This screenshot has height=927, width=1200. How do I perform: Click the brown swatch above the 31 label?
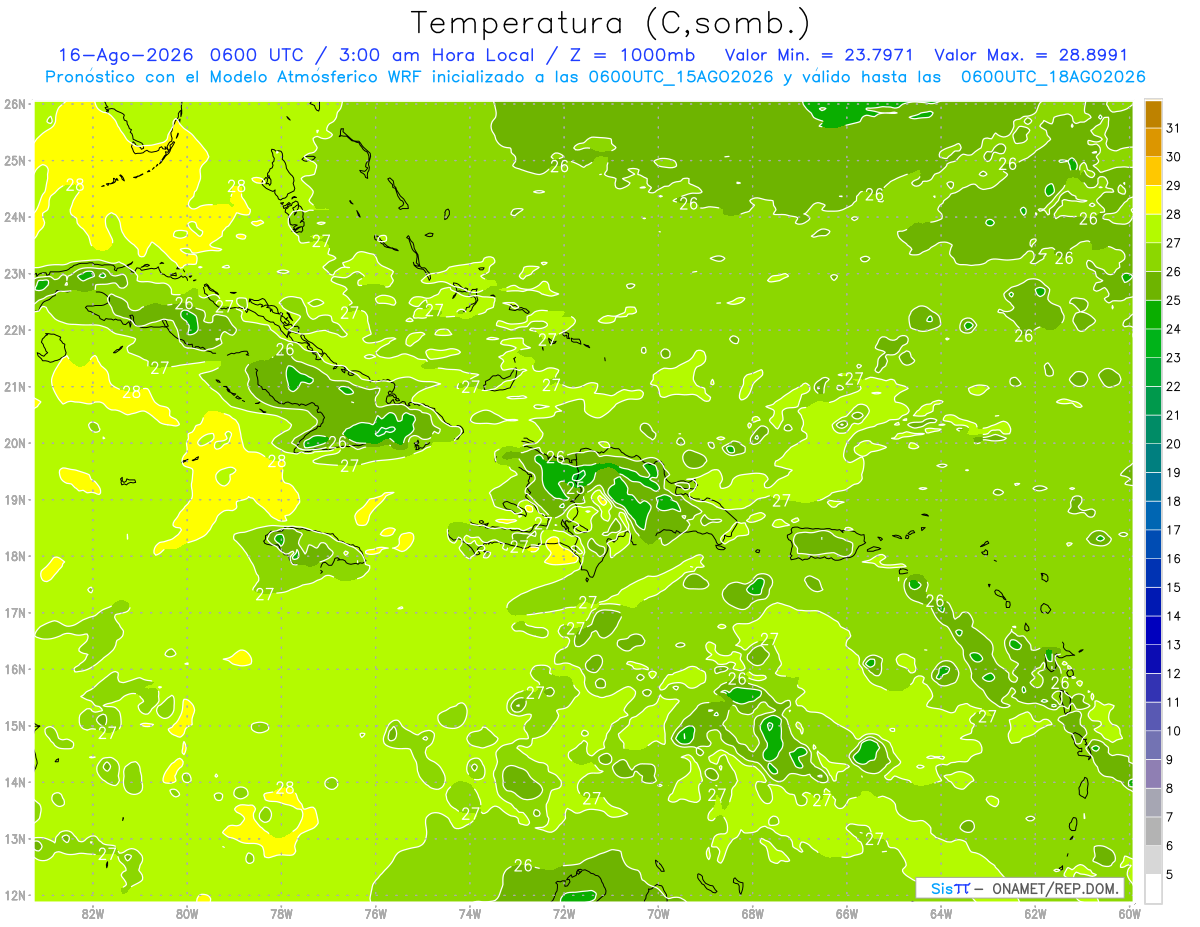[x=1153, y=114]
